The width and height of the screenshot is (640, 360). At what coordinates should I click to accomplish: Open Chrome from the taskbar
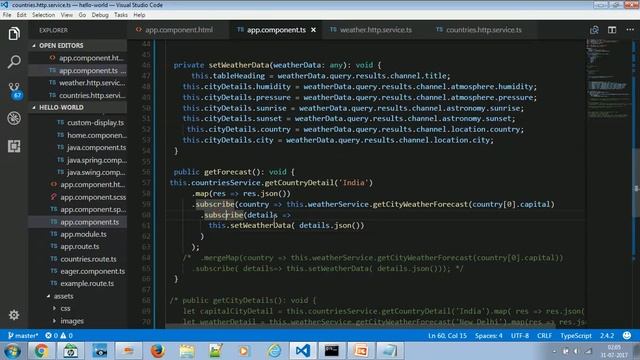click(41, 351)
